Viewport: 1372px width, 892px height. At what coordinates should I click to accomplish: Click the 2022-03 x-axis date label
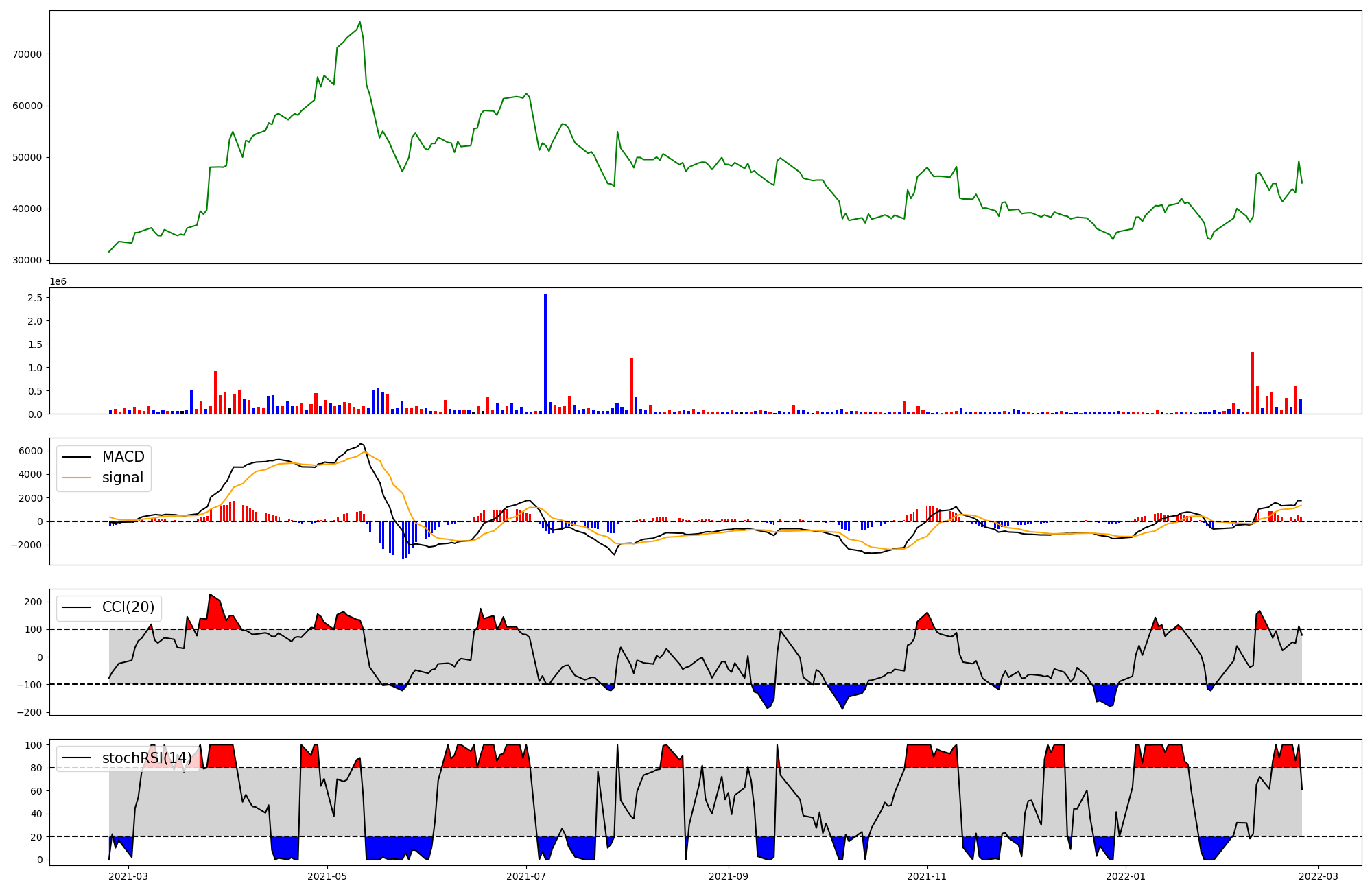click(1318, 876)
